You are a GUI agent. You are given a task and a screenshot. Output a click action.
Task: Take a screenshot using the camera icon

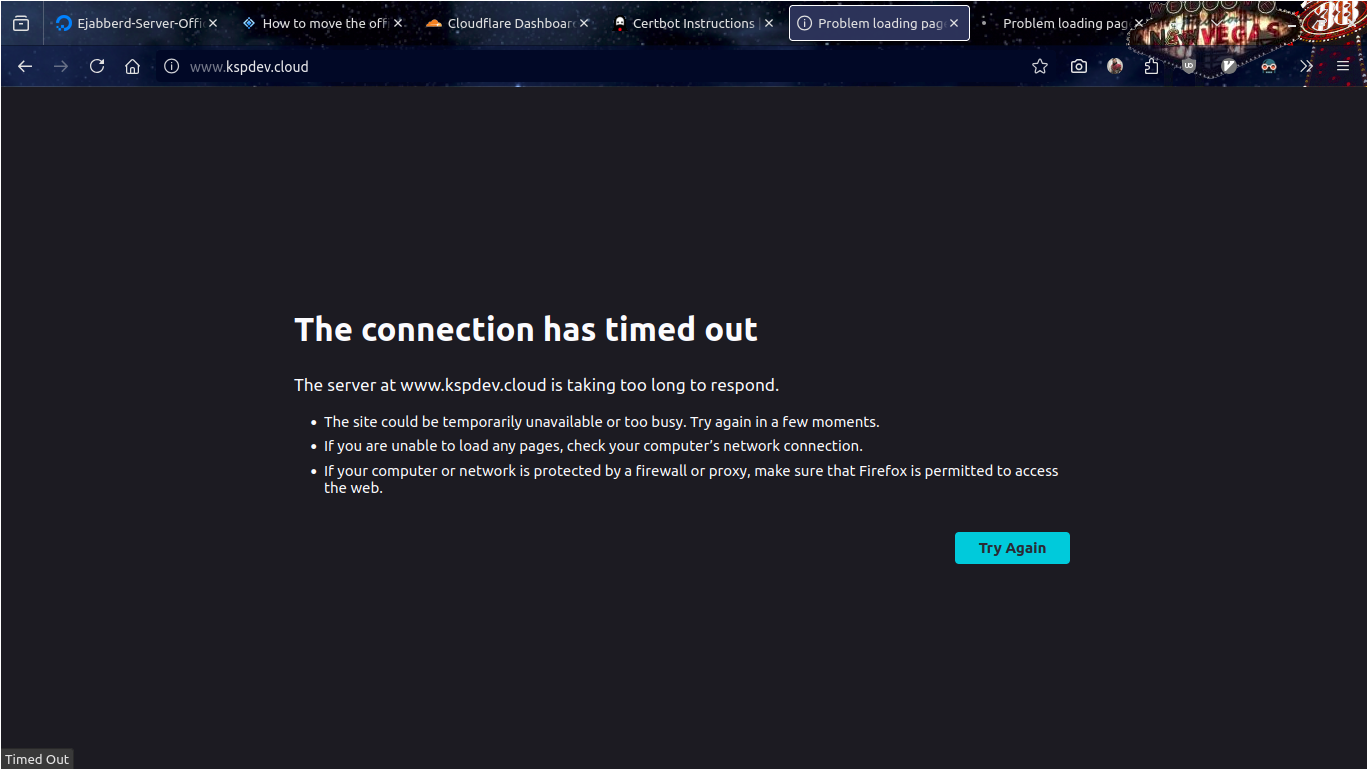(x=1078, y=66)
